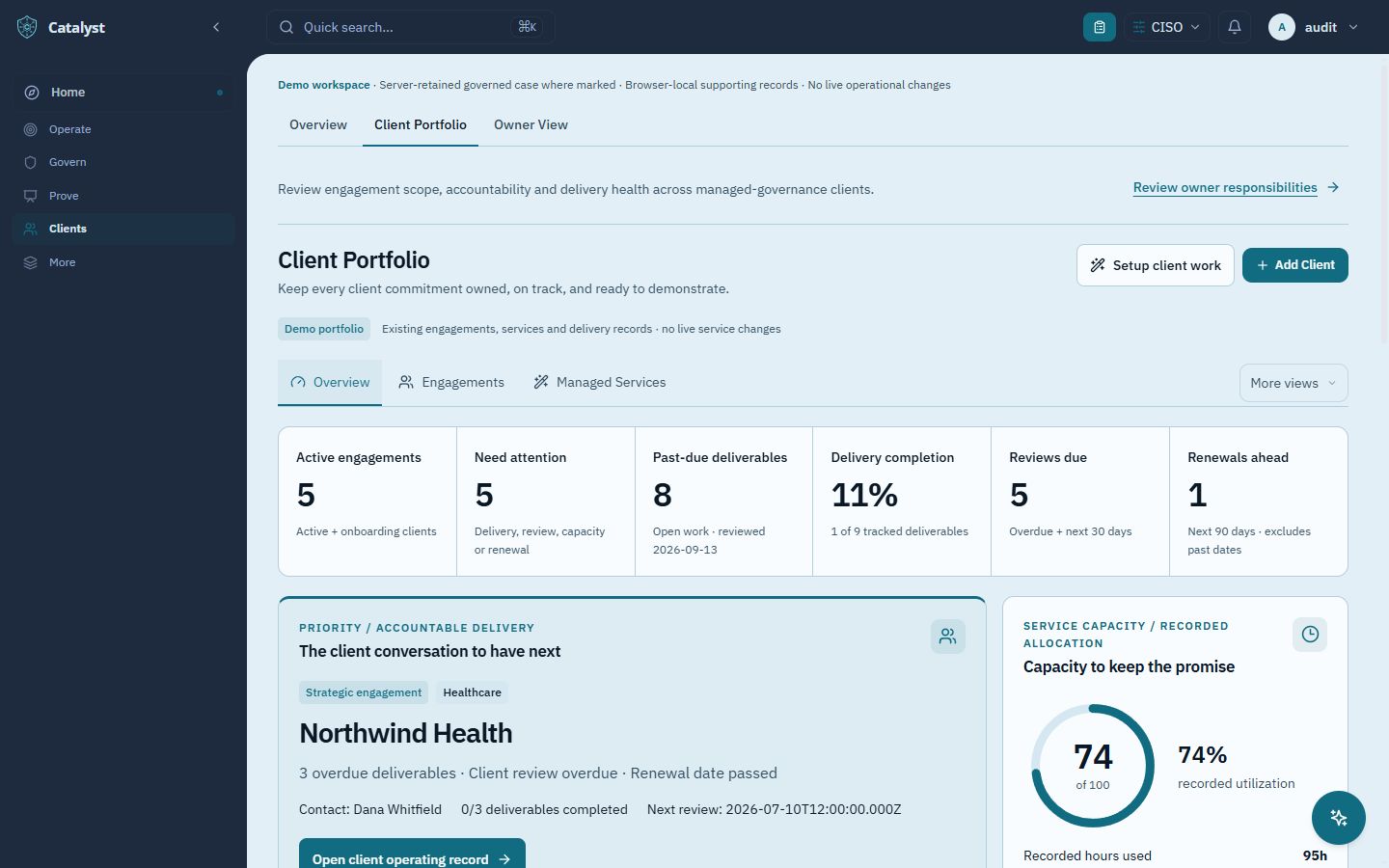Open the Managed Services tab
The width and height of the screenshot is (1389, 868).
[600, 383]
